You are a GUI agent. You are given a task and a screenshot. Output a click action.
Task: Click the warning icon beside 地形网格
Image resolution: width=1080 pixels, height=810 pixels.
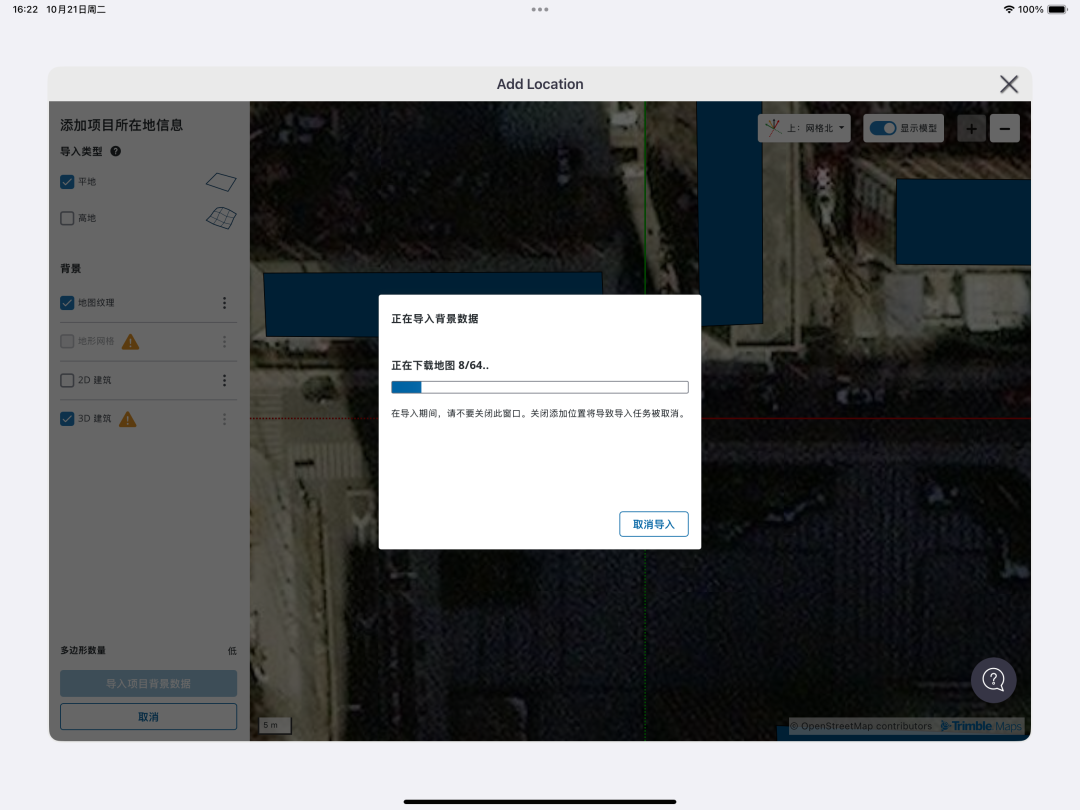click(x=130, y=342)
